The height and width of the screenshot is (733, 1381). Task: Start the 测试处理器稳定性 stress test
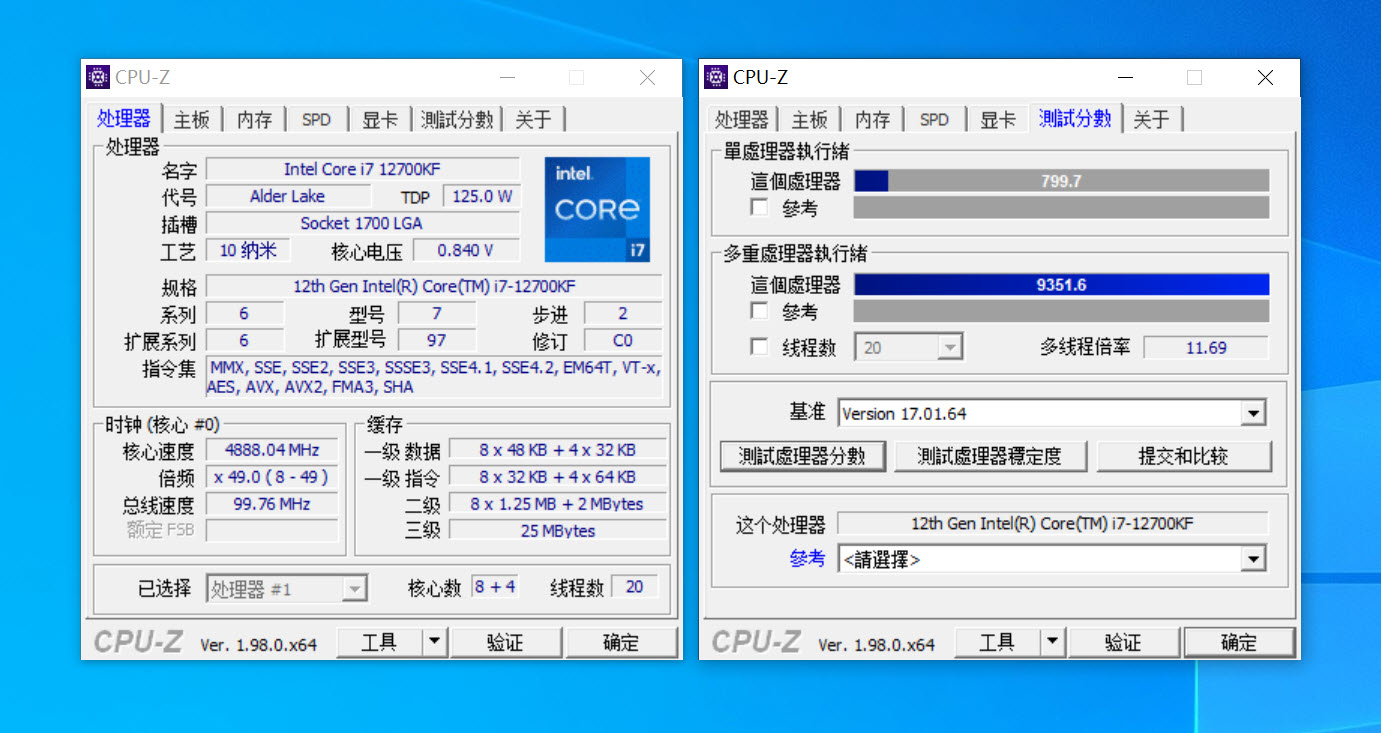991,455
